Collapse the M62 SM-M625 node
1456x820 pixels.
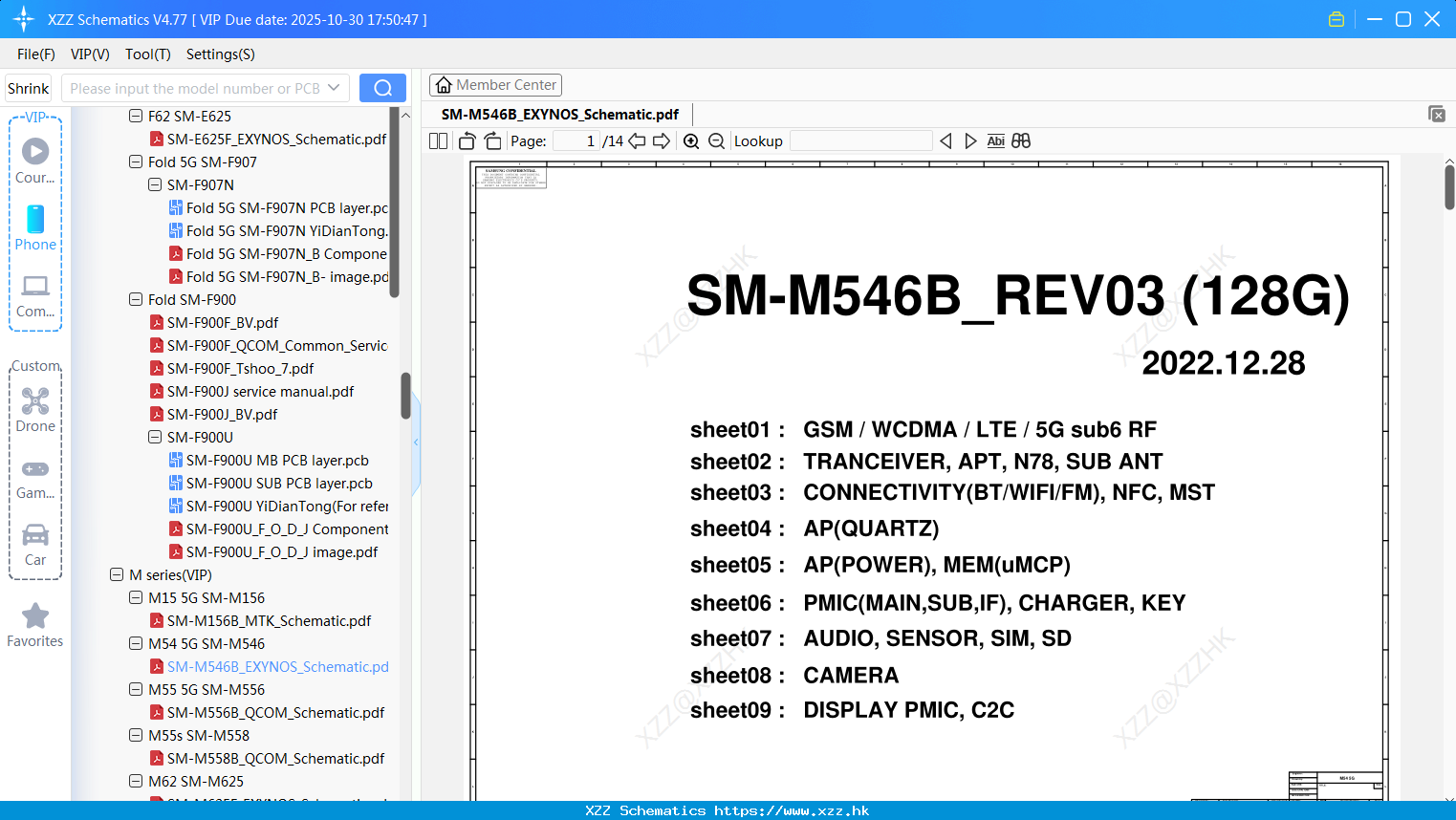tap(136, 781)
